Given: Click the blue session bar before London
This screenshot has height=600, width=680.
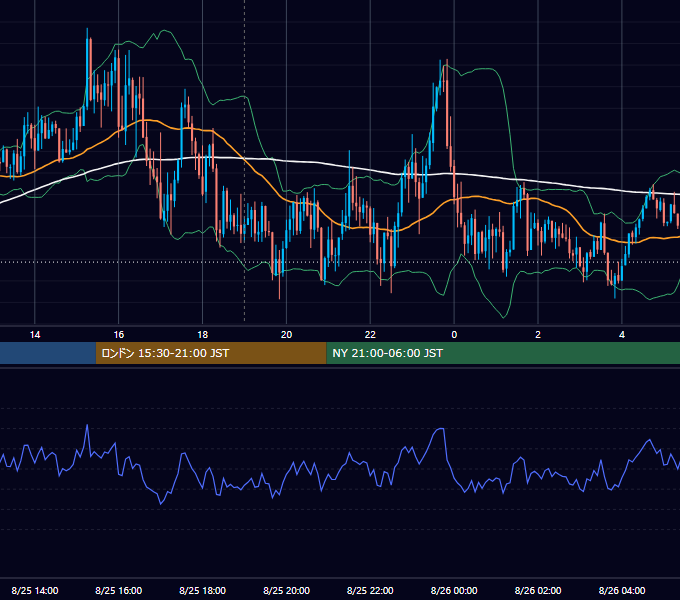Looking at the screenshot, I should (48, 353).
